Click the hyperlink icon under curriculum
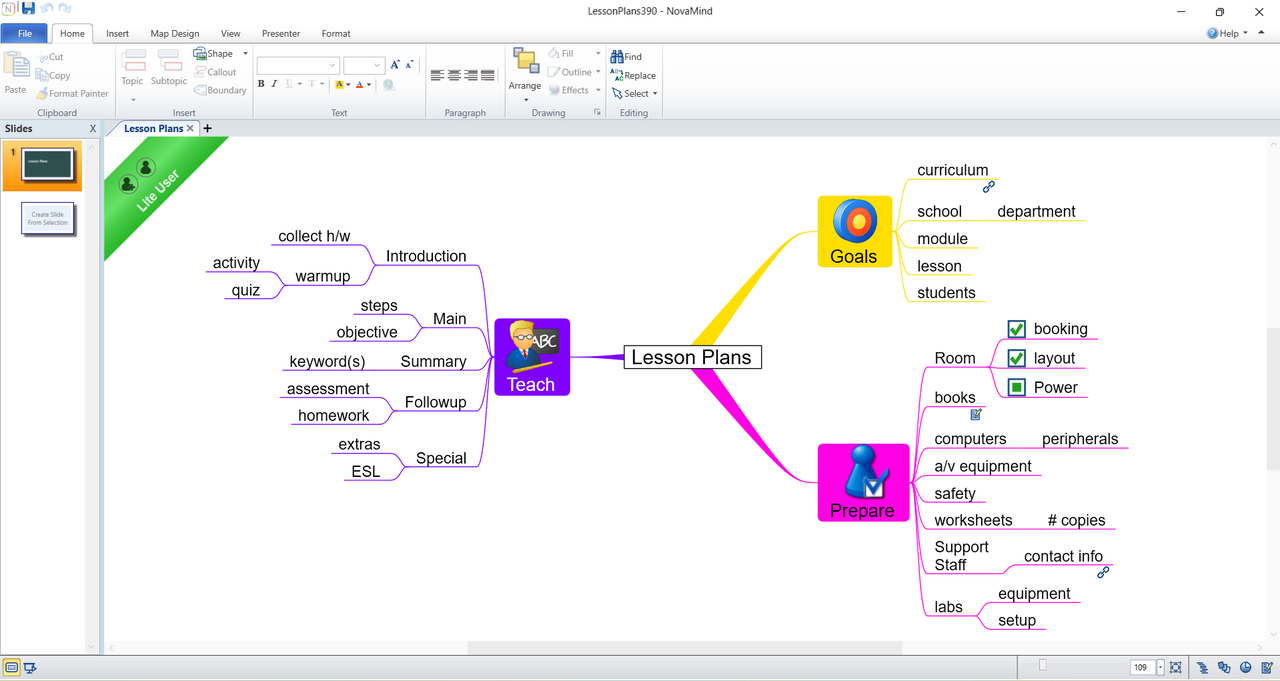The image size is (1280, 681). click(x=989, y=187)
